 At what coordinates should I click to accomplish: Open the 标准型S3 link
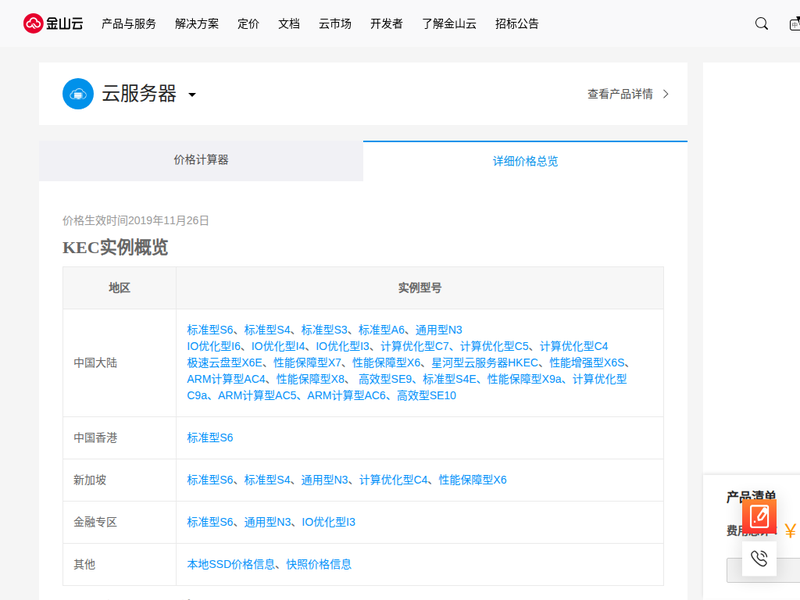click(324, 330)
